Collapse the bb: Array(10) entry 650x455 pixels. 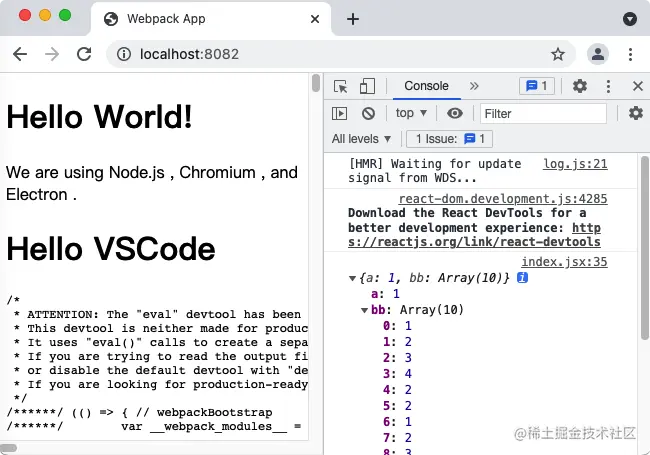tap(364, 310)
